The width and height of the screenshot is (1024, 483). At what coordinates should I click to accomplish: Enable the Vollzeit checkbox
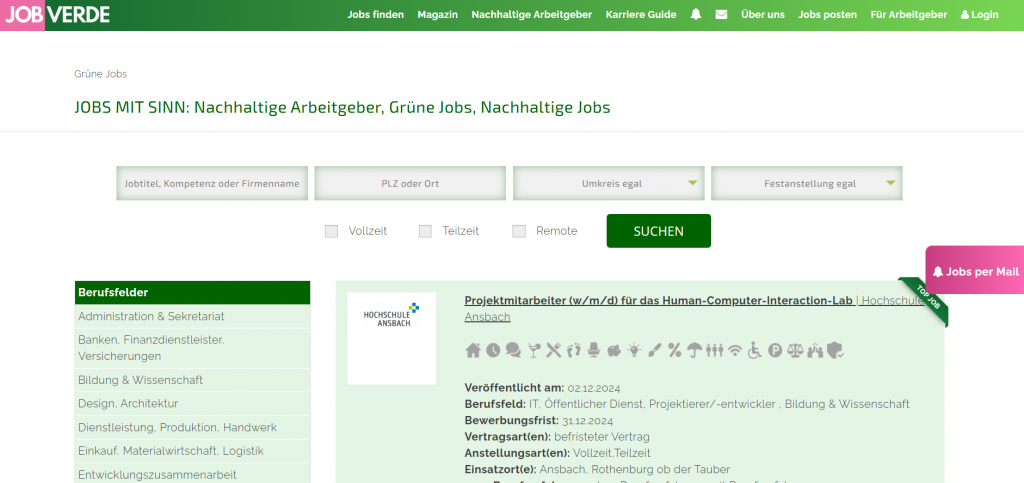pos(332,231)
